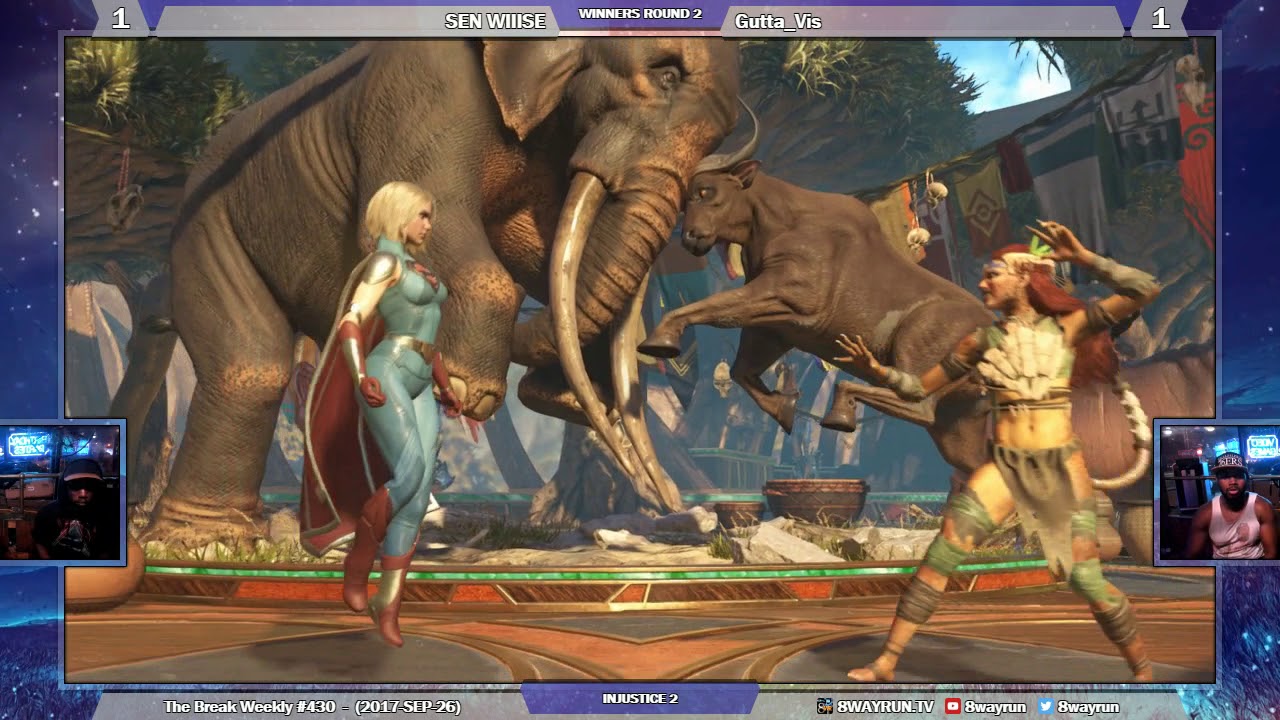Click the left player webcam feed
1280x720 pixels.
click(61, 492)
